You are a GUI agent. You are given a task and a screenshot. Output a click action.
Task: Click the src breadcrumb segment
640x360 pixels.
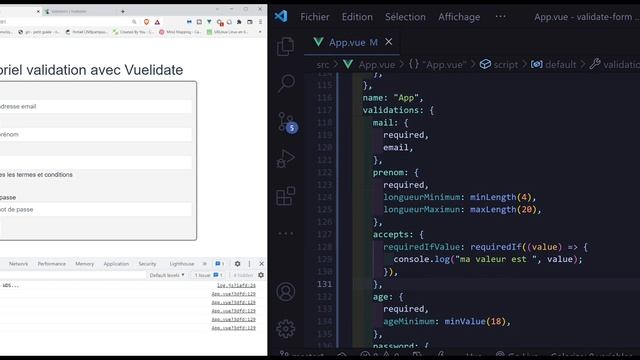coord(322,64)
